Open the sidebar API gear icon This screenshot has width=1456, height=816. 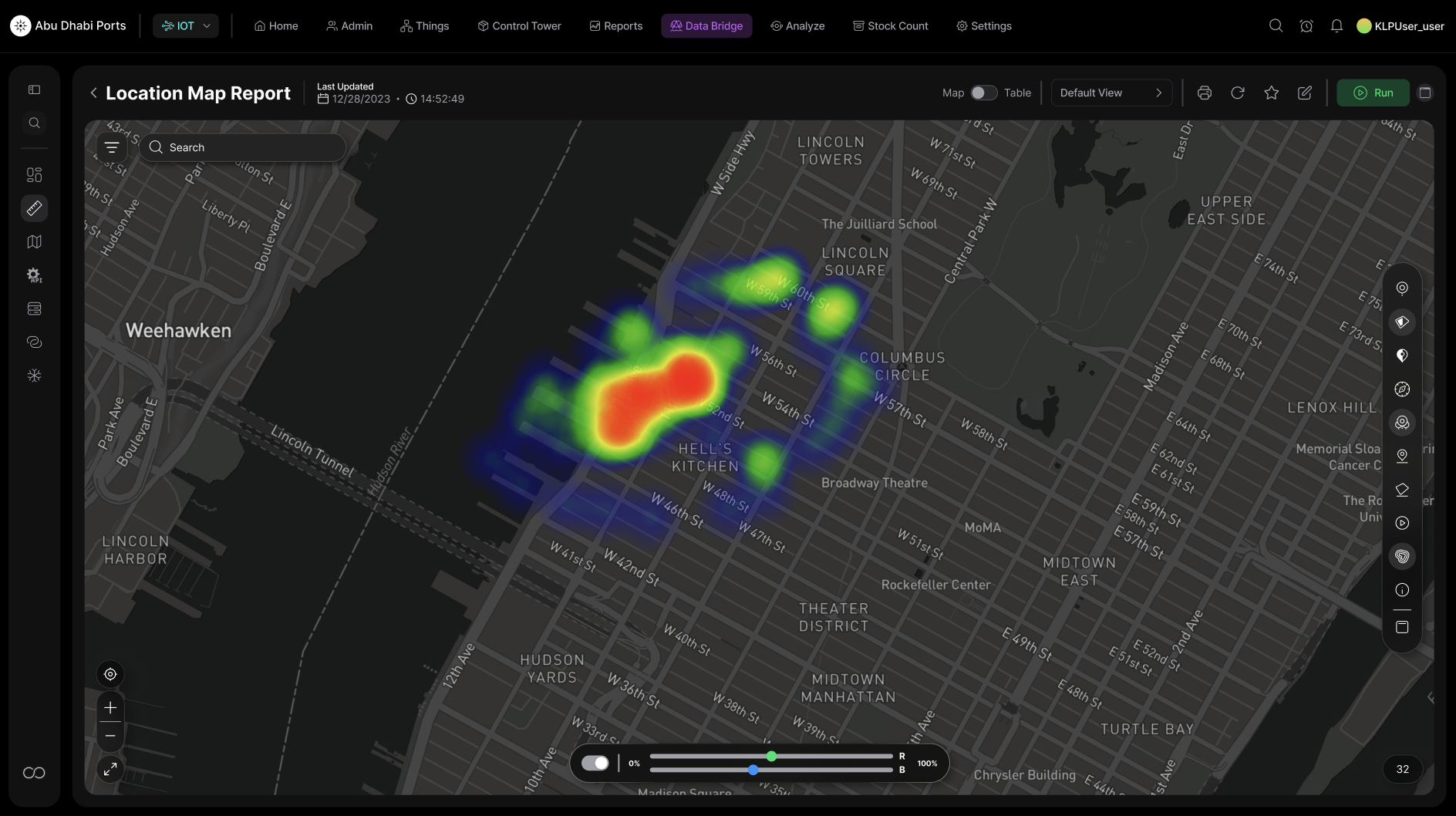point(34,275)
